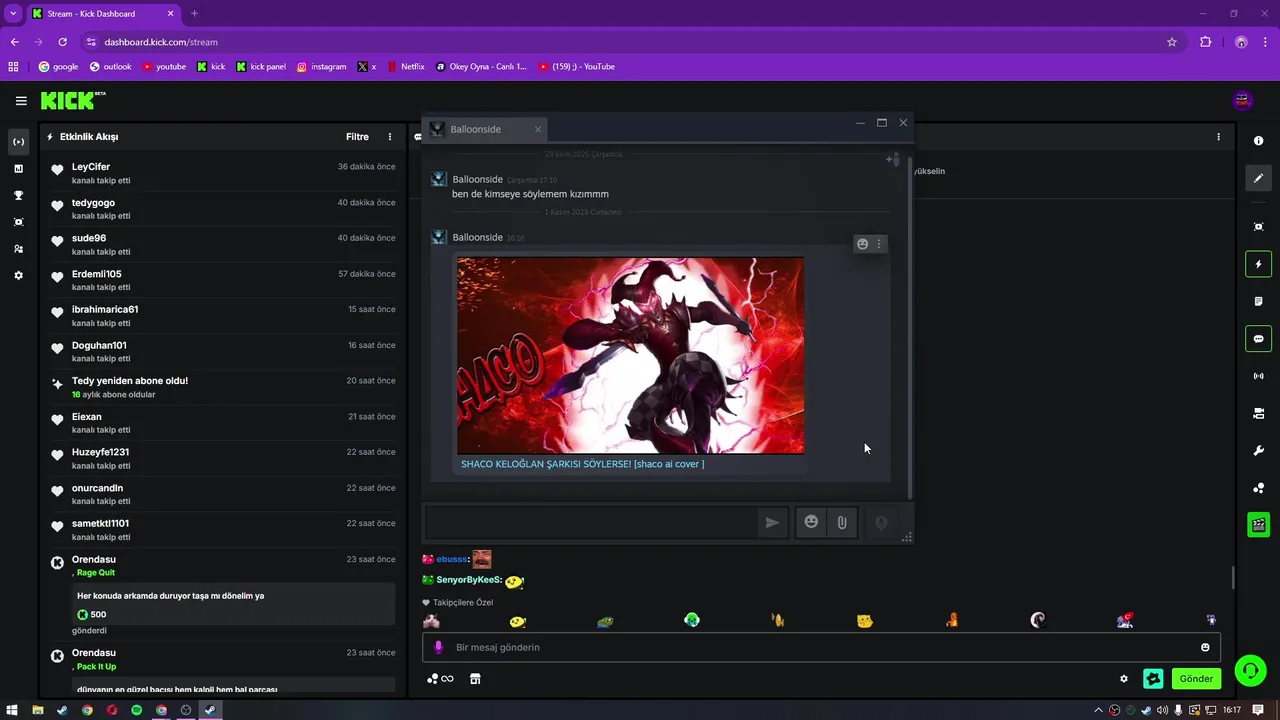Open the Stream section in left sidebar
The height and width of the screenshot is (720, 1280).
18,142
